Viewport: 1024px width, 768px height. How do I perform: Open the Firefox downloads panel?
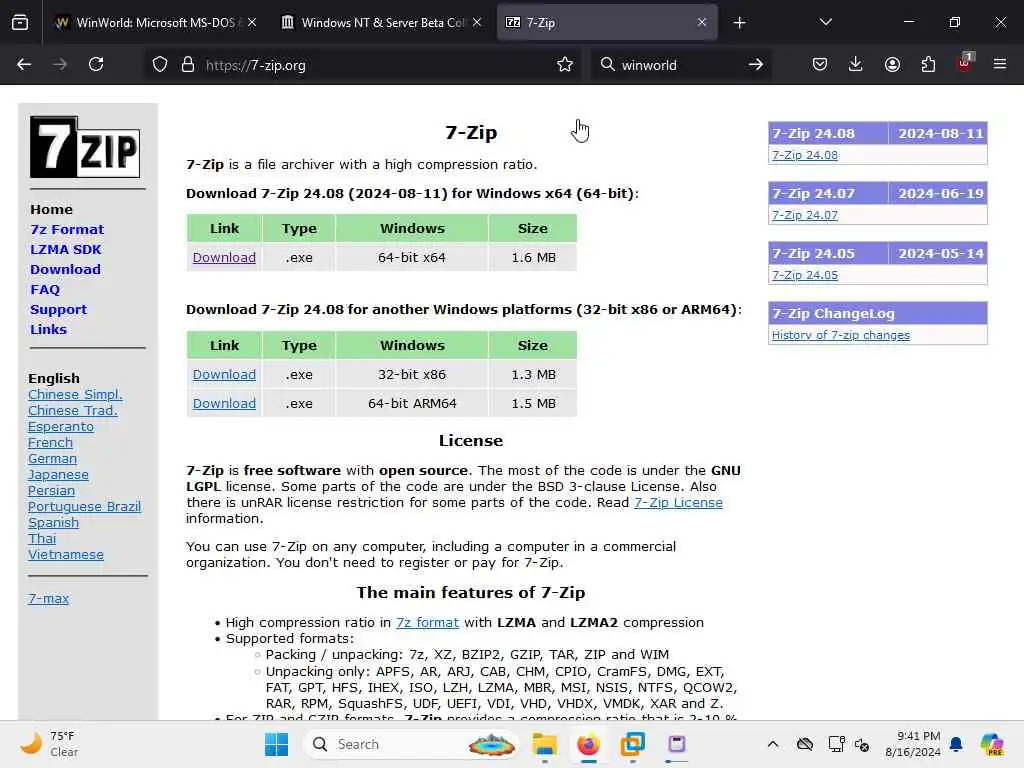[856, 65]
